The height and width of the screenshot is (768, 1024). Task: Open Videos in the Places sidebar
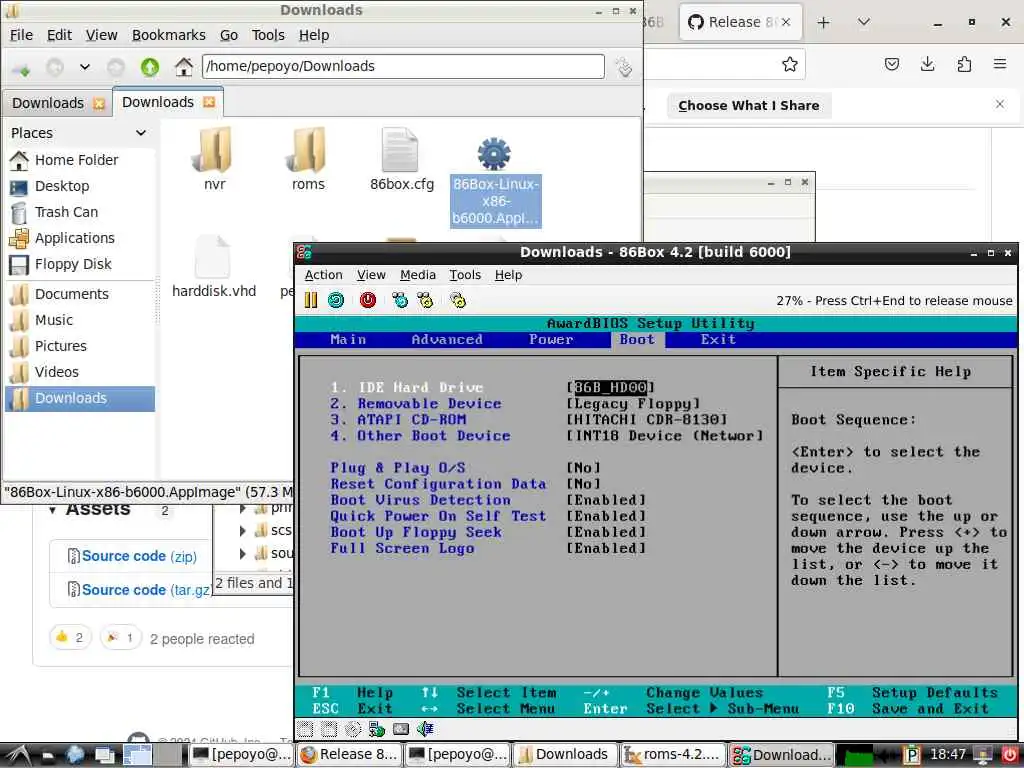(x=80, y=372)
